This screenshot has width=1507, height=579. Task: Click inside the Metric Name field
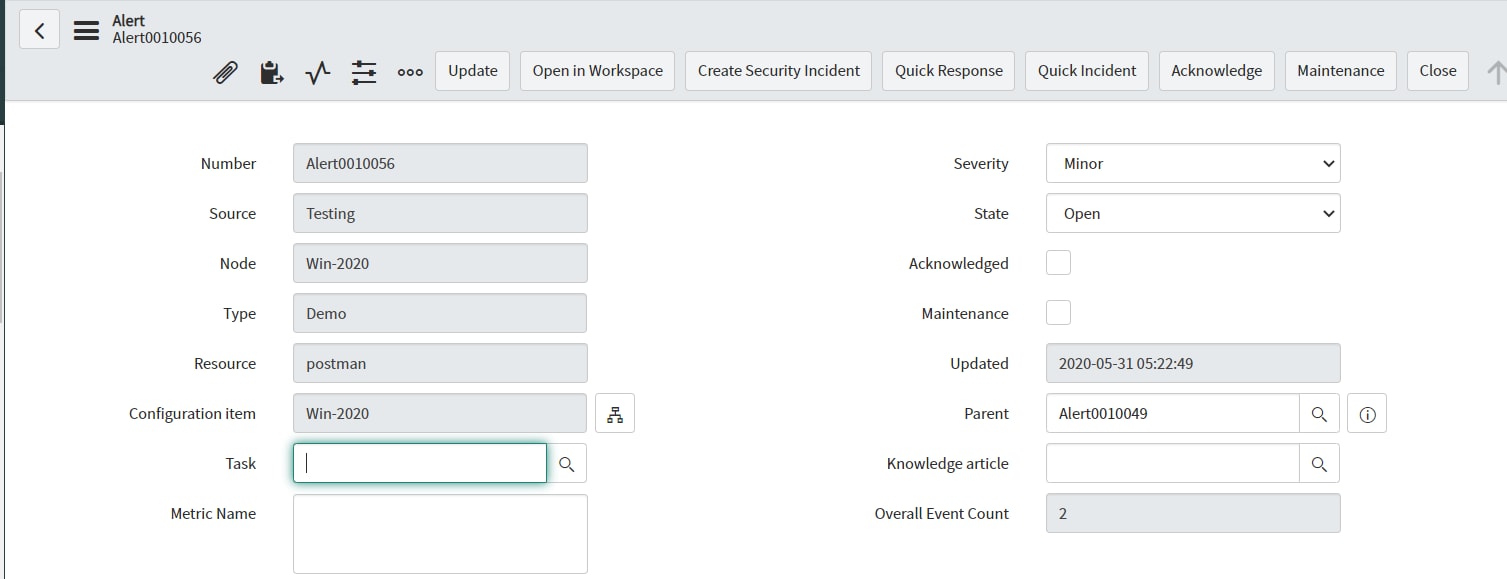tap(440, 533)
